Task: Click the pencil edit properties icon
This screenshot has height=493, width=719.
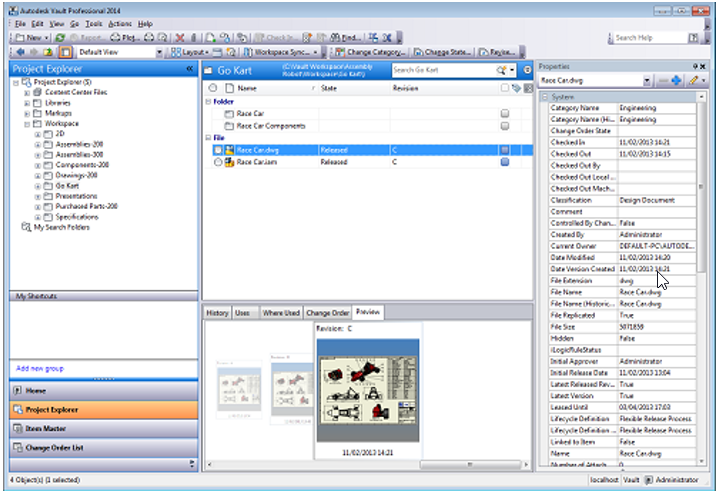Action: pyautogui.click(x=693, y=81)
